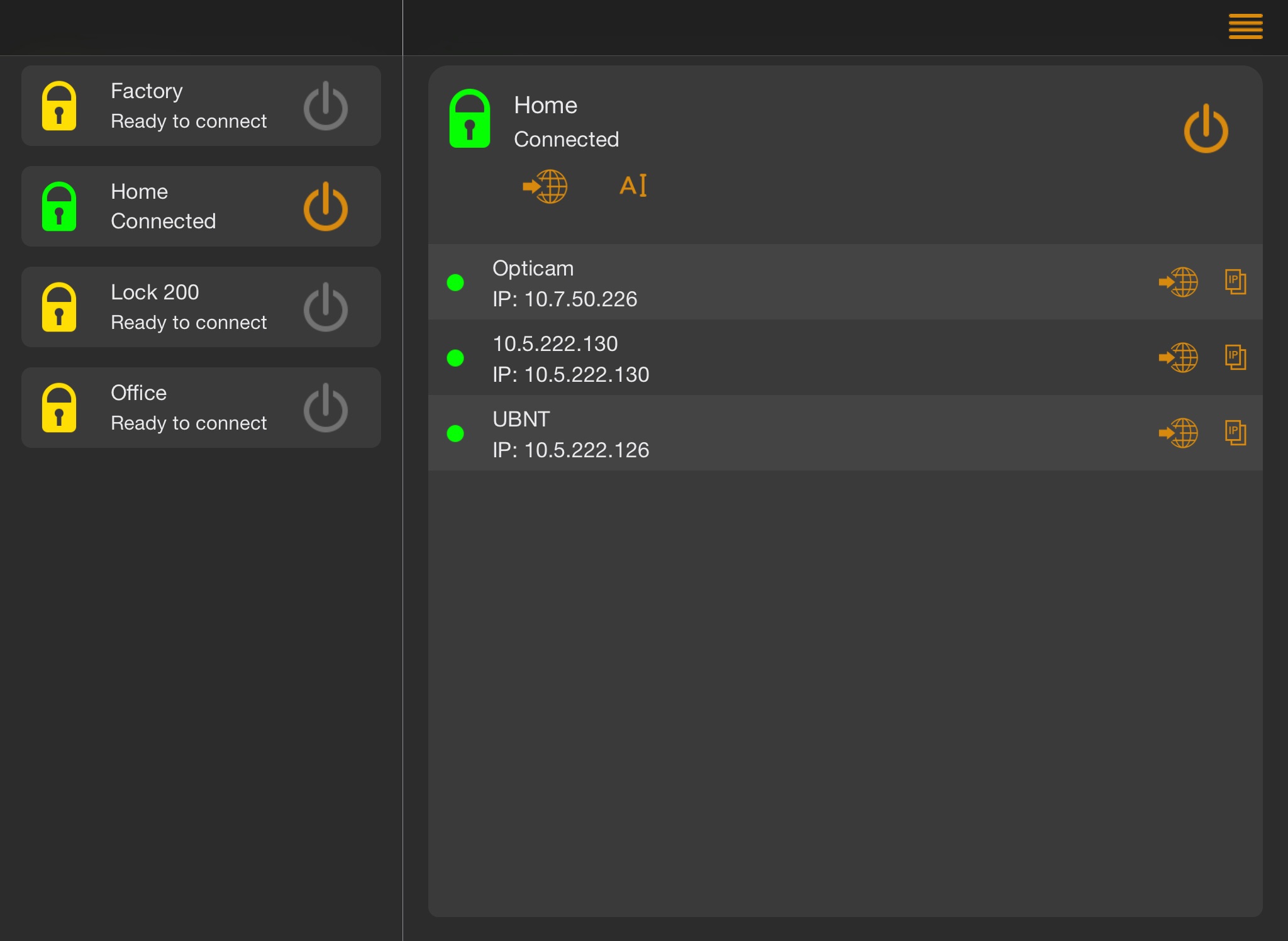This screenshot has width=1288, height=941.
Task: Select the Lock 200 entry
Action: [x=189, y=307]
